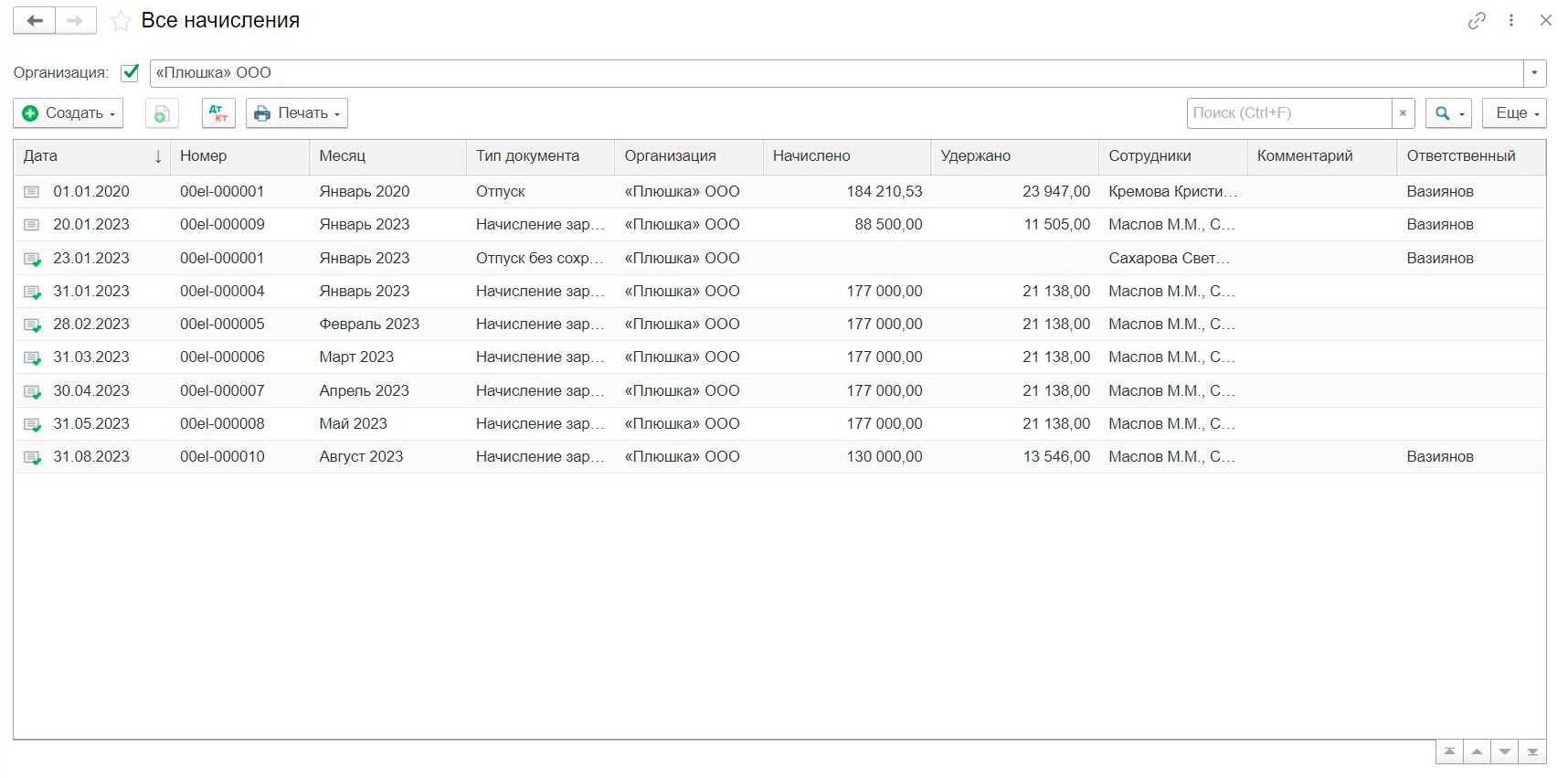Select the Август 2023 document row
This screenshot has height=778, width=1568.
click(x=361, y=457)
